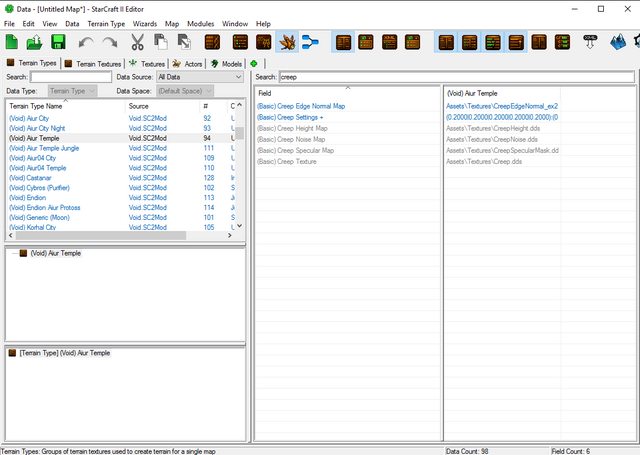This screenshot has height=455, width=640.
Task: Click the terrain list horizontal scrollbar right arrow
Action: pyautogui.click(x=229, y=235)
